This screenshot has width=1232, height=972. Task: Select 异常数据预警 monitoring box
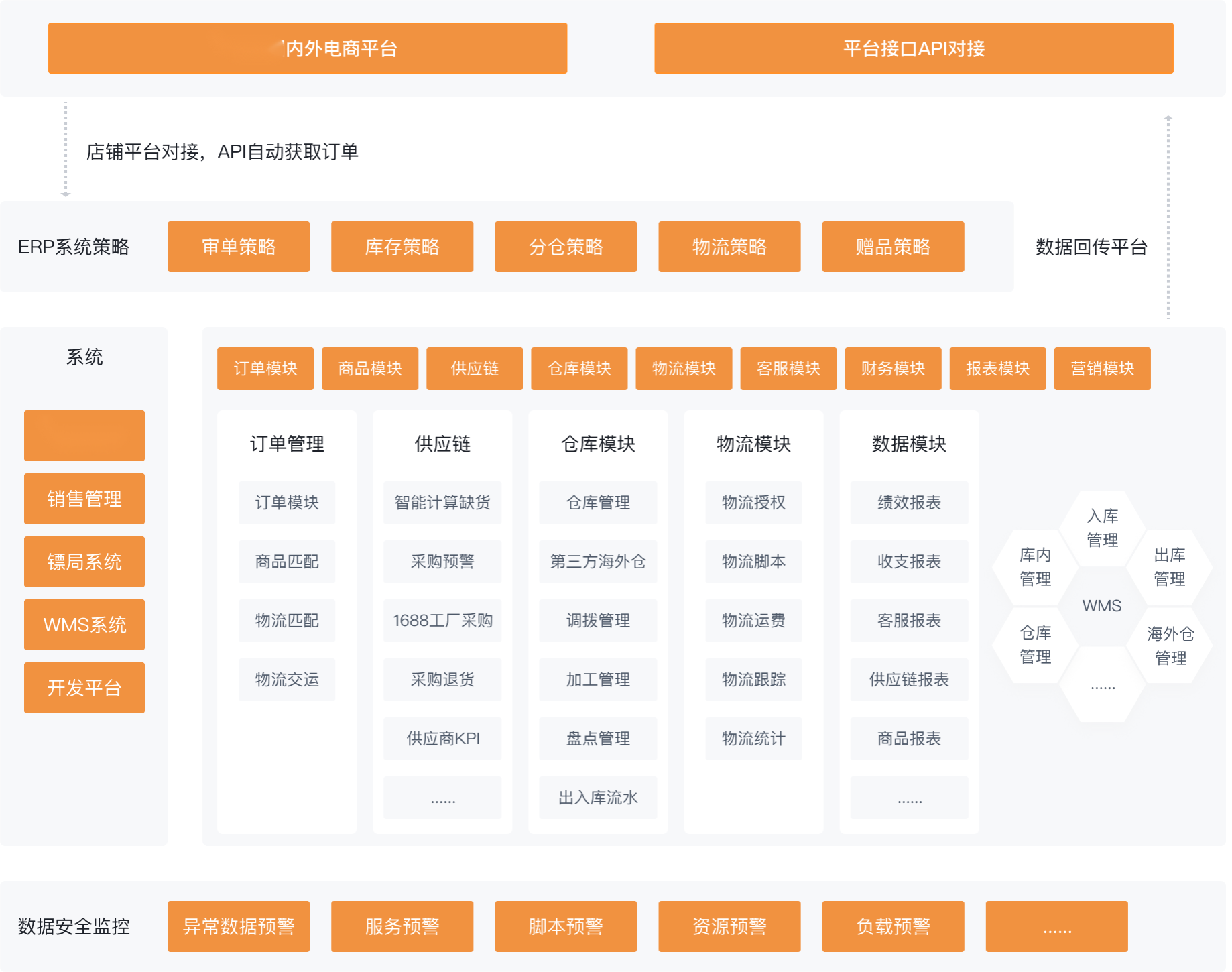[x=239, y=926]
